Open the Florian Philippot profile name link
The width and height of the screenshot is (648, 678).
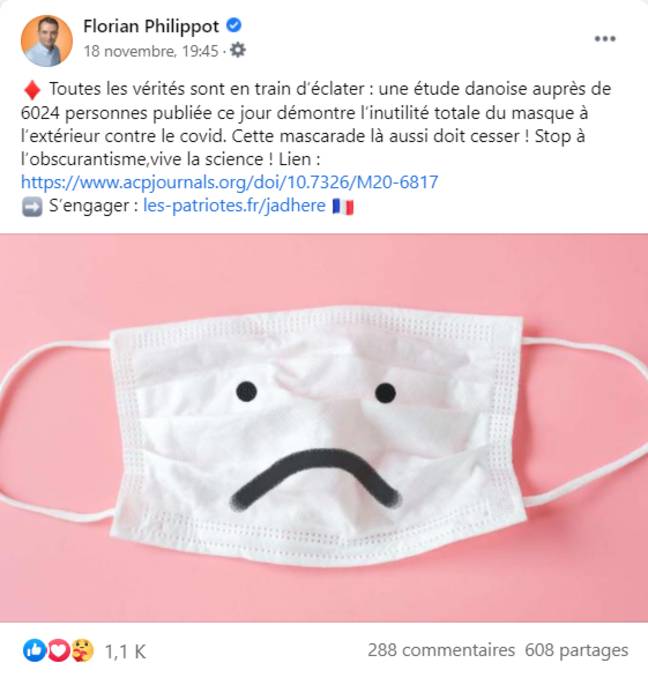(x=152, y=27)
